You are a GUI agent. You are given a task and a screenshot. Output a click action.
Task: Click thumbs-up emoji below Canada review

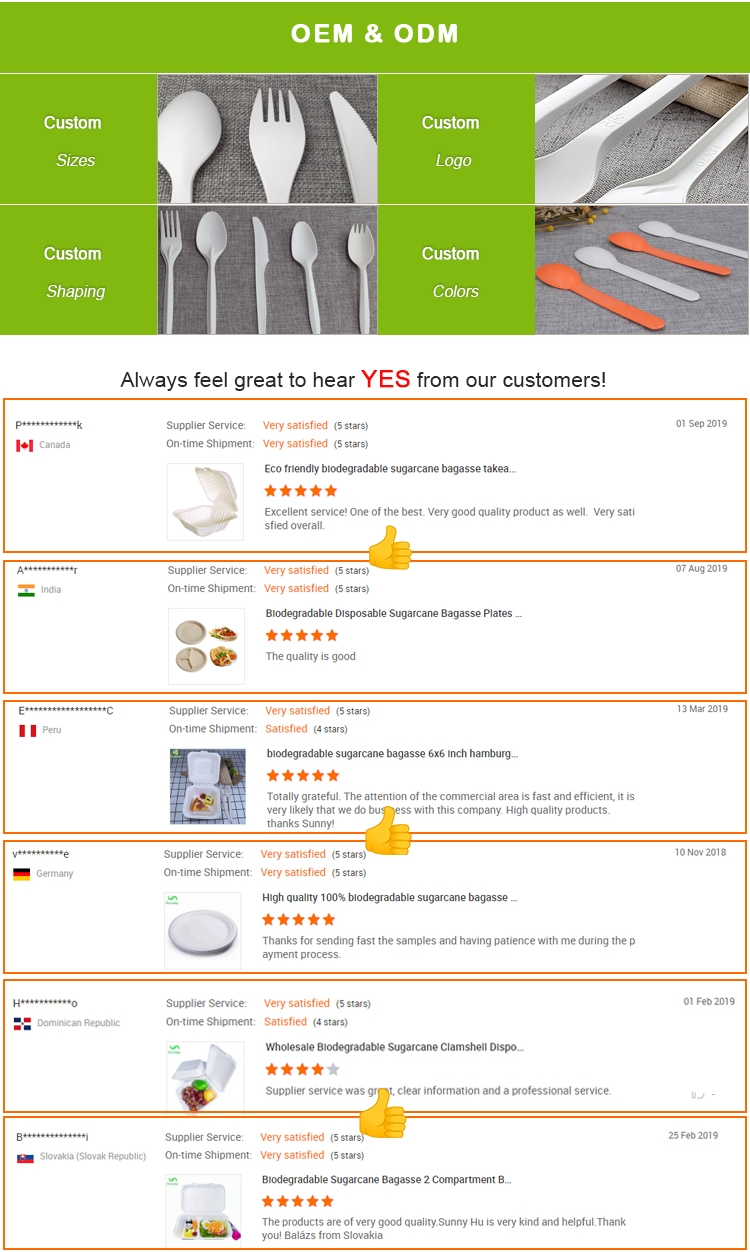click(x=389, y=548)
